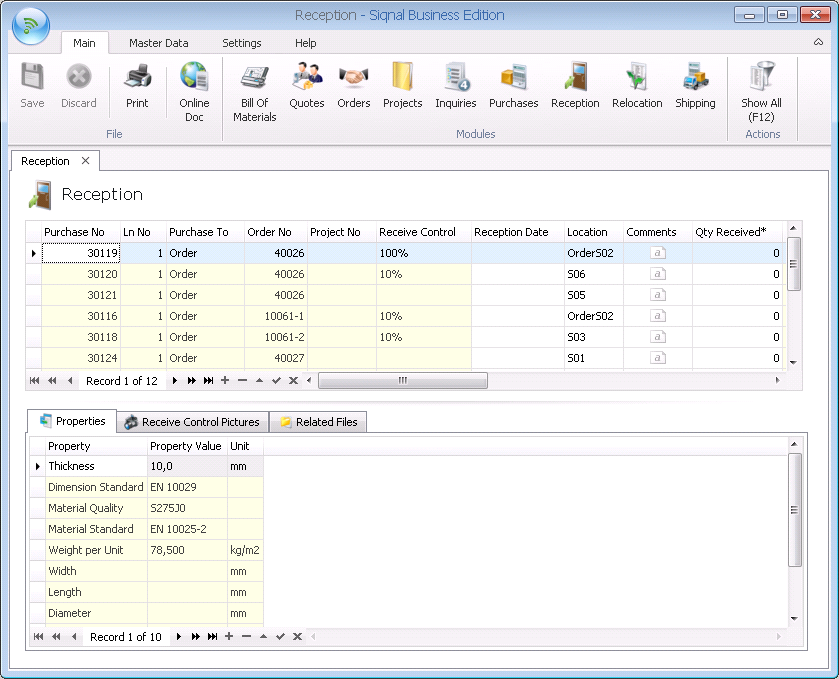Switch to the Settings ribbon tab
839x679 pixels.
pos(242,43)
